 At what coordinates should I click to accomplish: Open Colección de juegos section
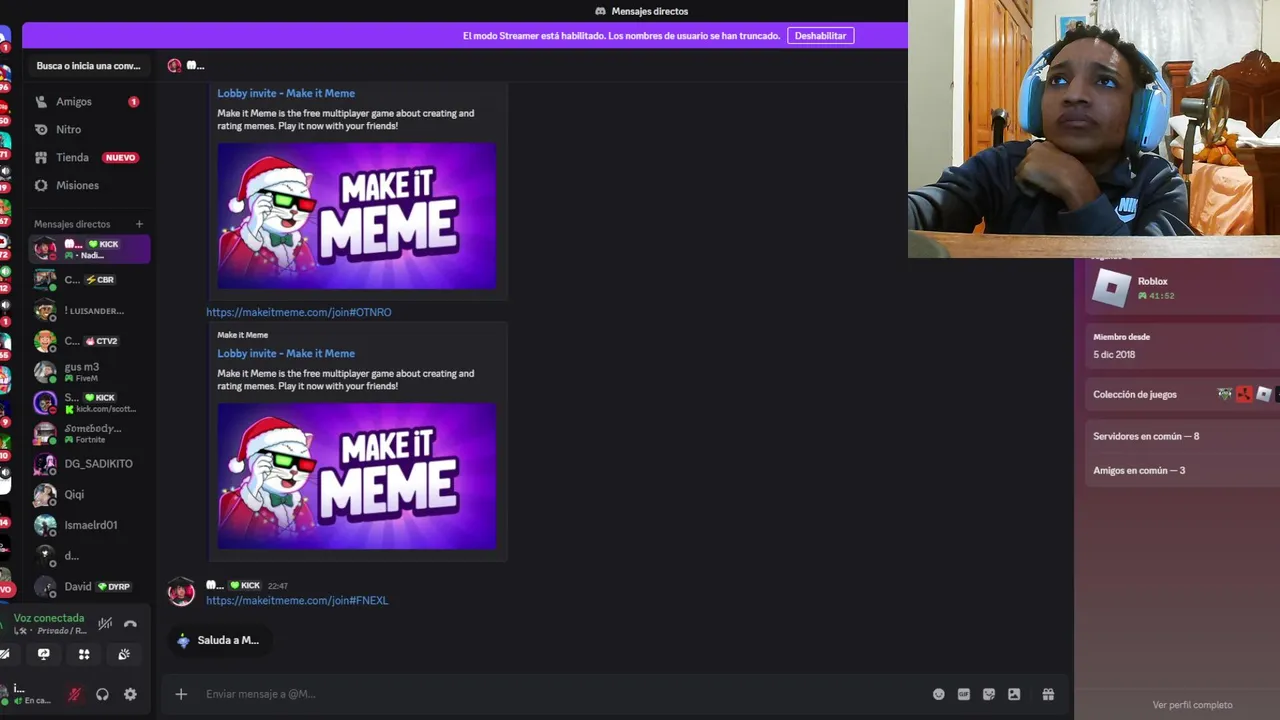[x=1182, y=394]
